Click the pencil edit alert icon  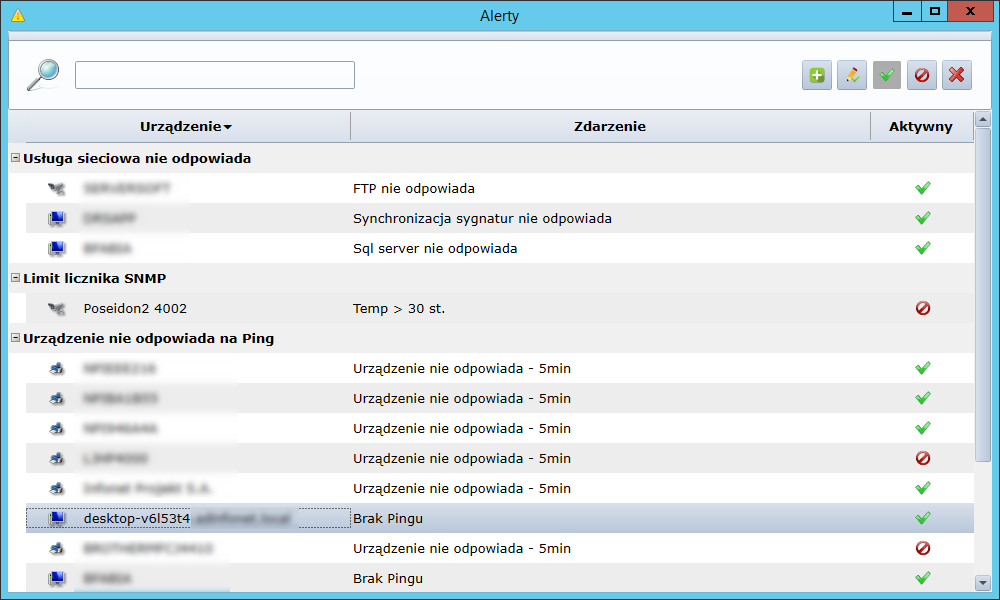(x=851, y=75)
